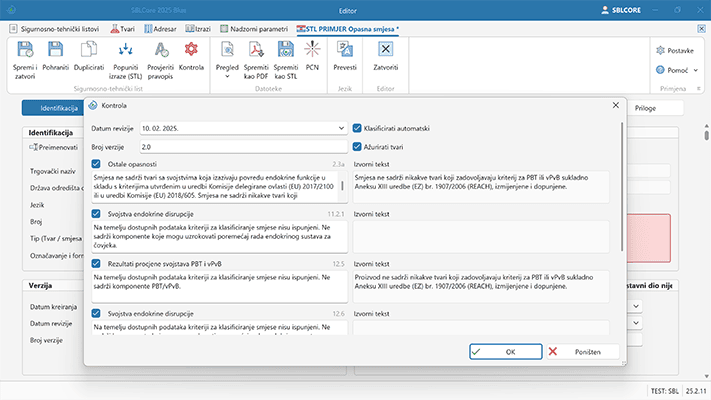Click the Prevesti translate icon
711x400 pixels.
click(344, 49)
